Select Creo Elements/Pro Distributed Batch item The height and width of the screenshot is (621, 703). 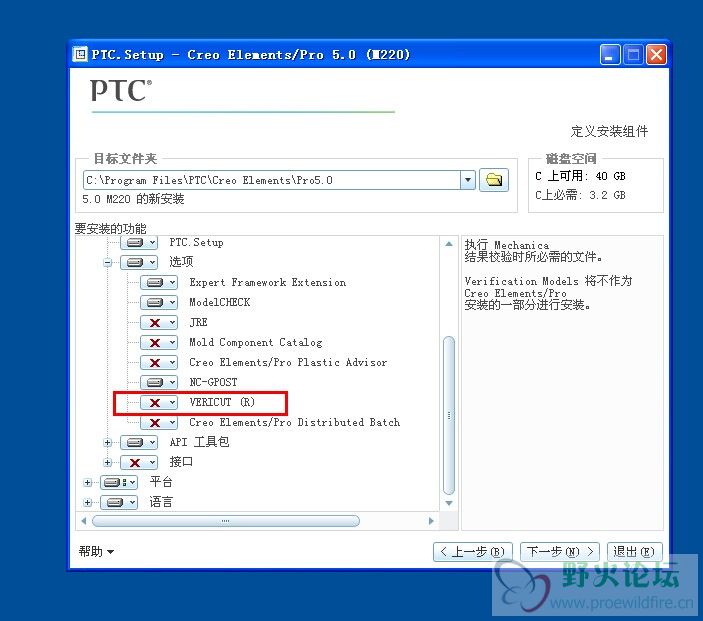coord(294,422)
